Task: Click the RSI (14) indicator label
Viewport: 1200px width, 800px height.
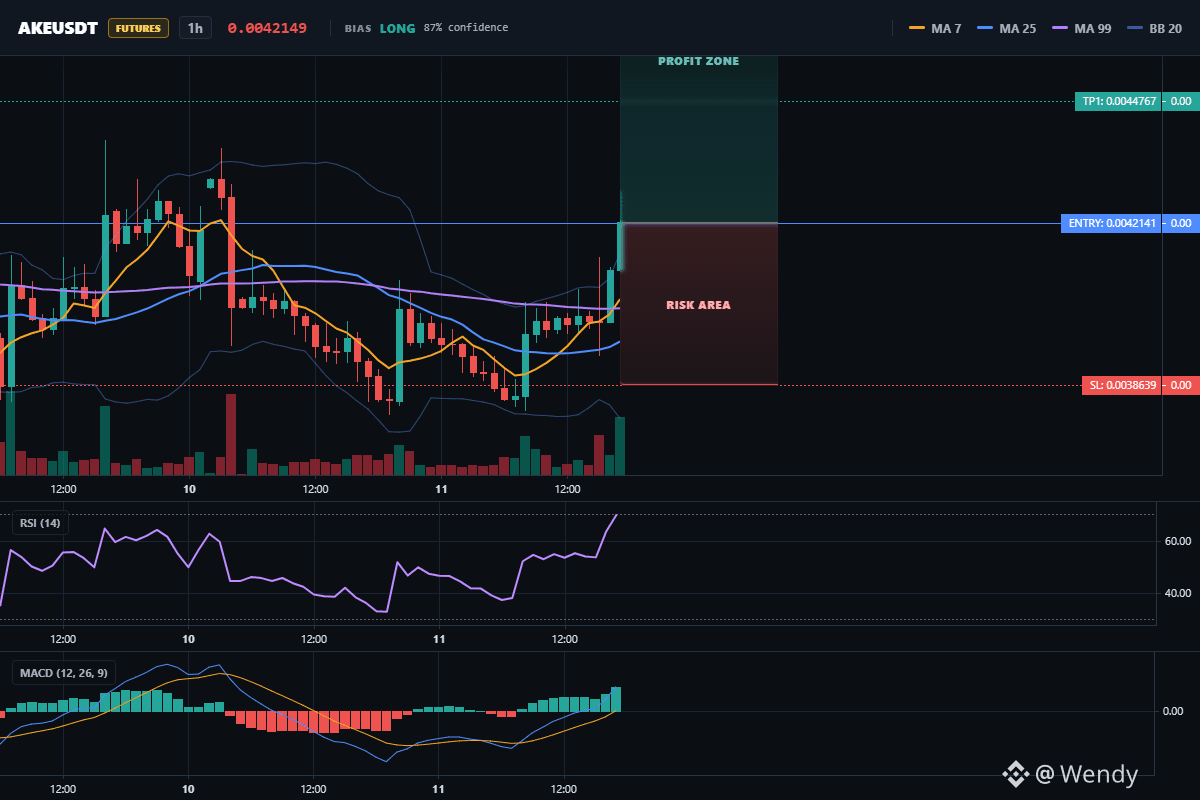Action: tap(40, 523)
